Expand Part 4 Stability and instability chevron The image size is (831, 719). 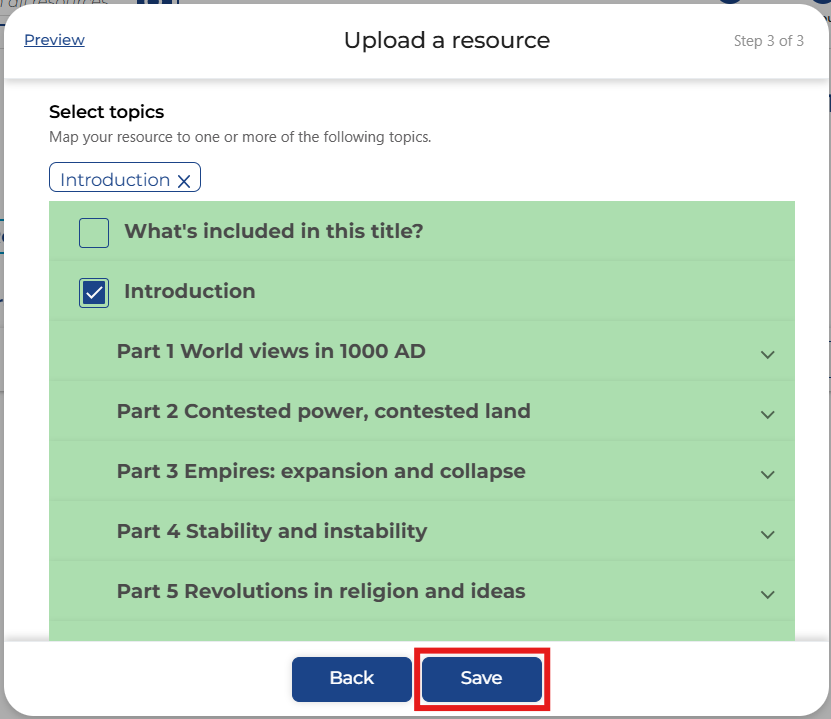(767, 534)
